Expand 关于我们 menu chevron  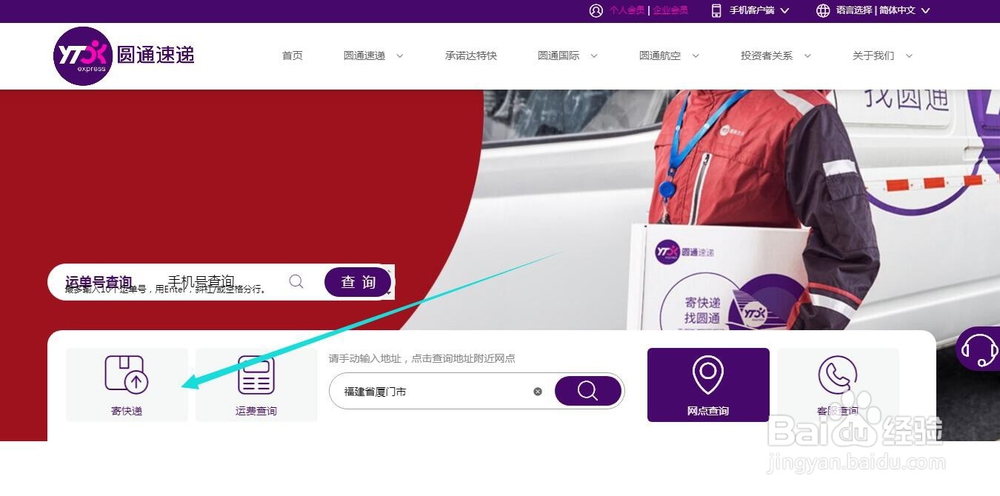click(x=909, y=56)
